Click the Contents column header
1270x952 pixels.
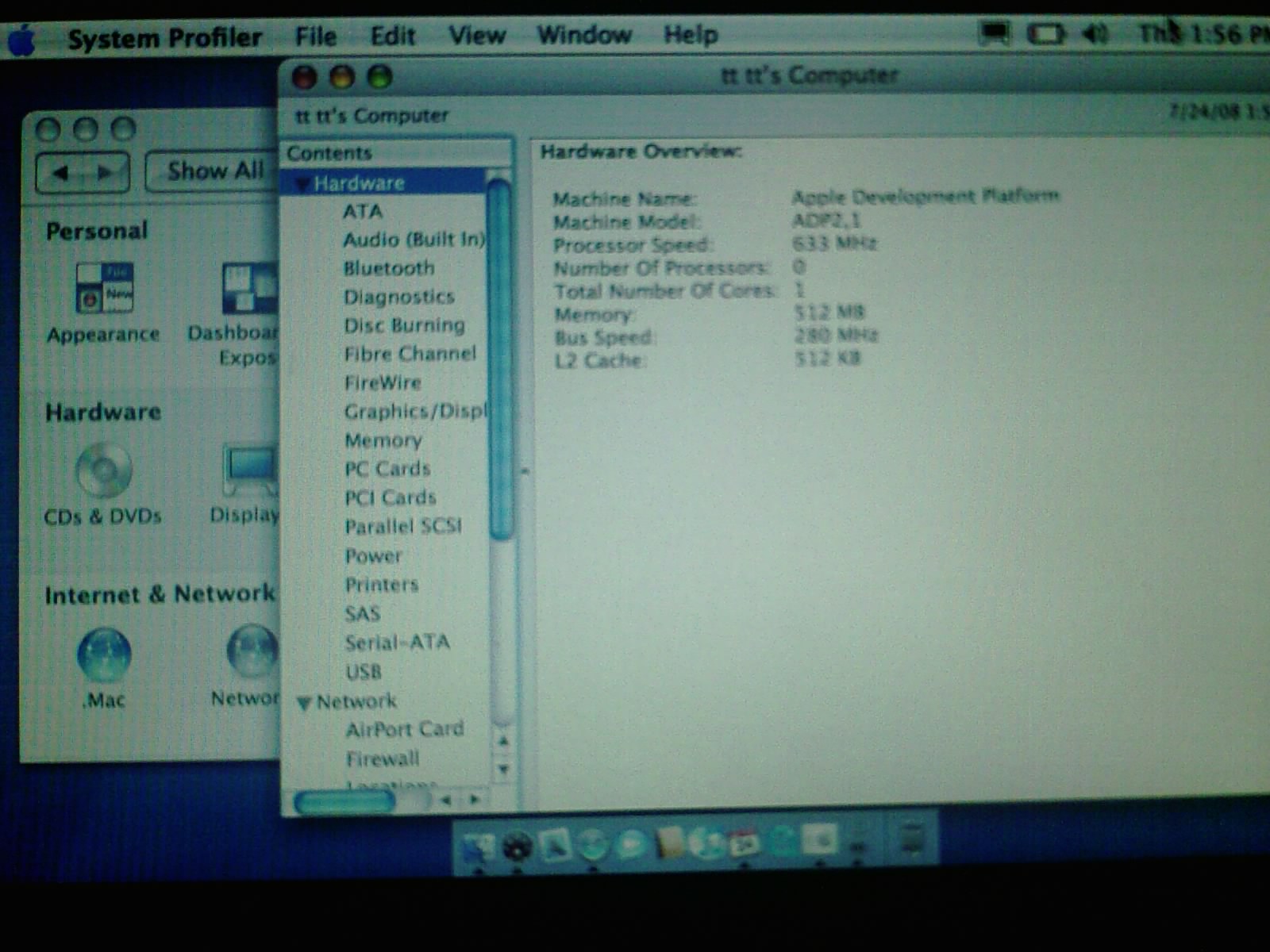397,153
